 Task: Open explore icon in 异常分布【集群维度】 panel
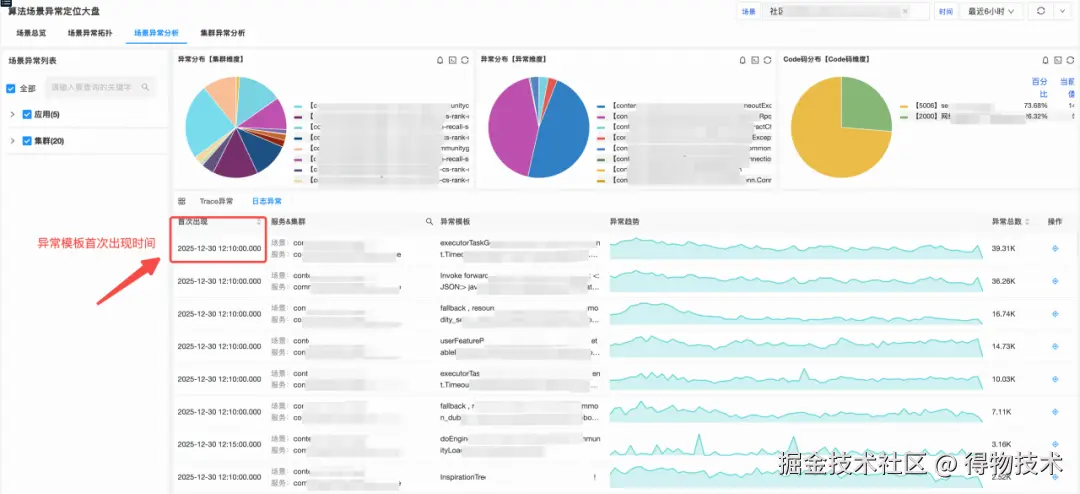(x=453, y=60)
